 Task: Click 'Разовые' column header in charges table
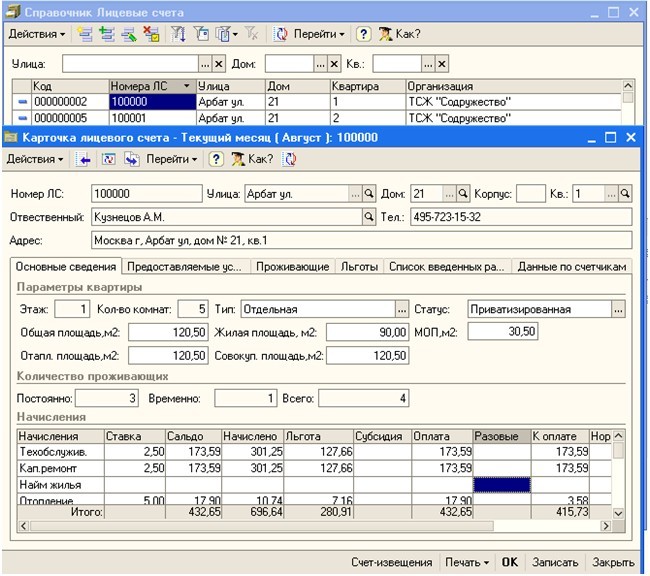[x=502, y=436]
